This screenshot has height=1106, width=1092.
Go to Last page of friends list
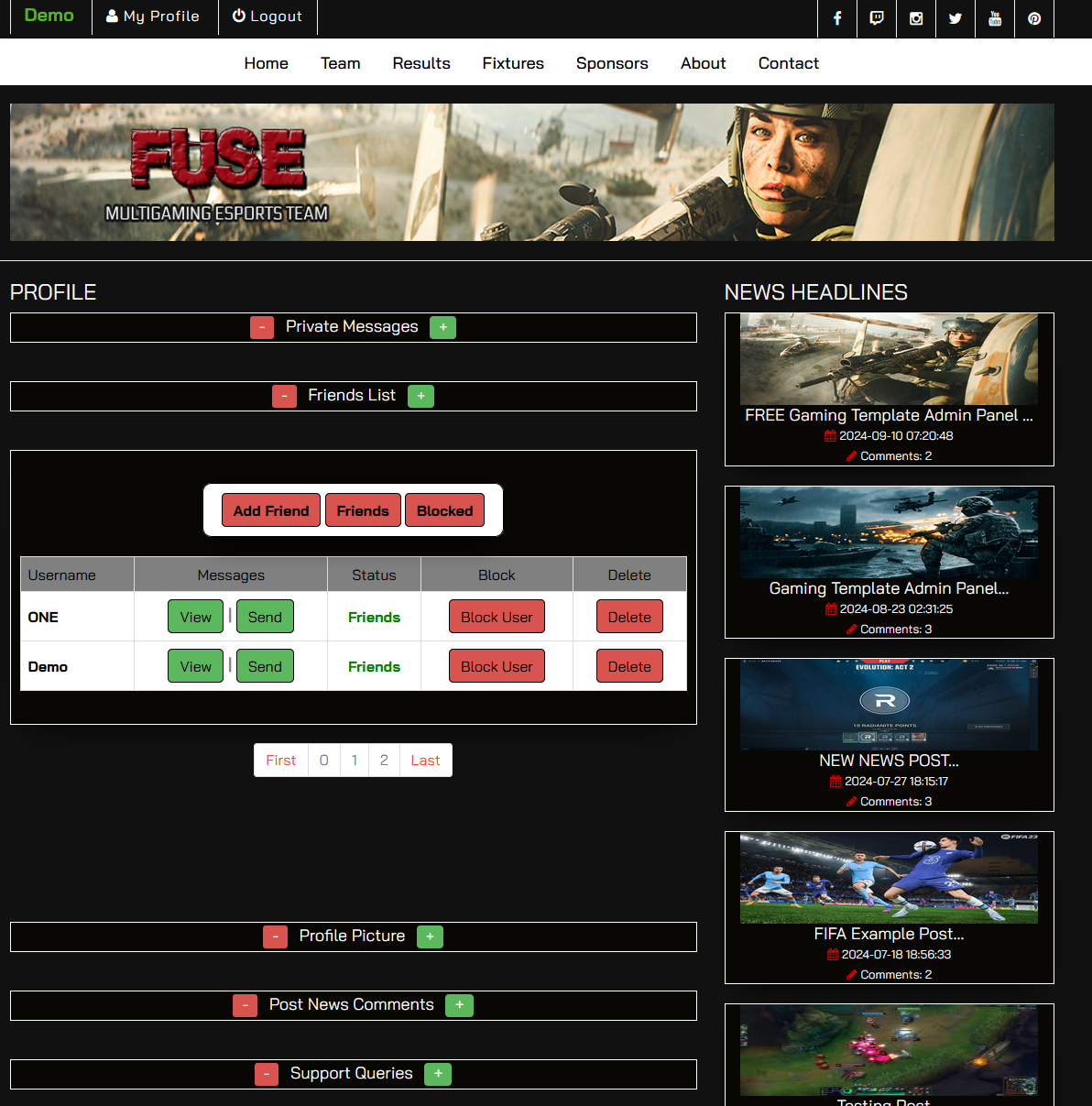425,760
